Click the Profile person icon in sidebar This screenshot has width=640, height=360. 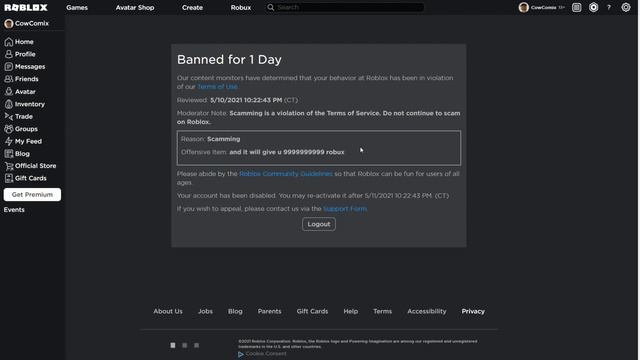point(9,54)
